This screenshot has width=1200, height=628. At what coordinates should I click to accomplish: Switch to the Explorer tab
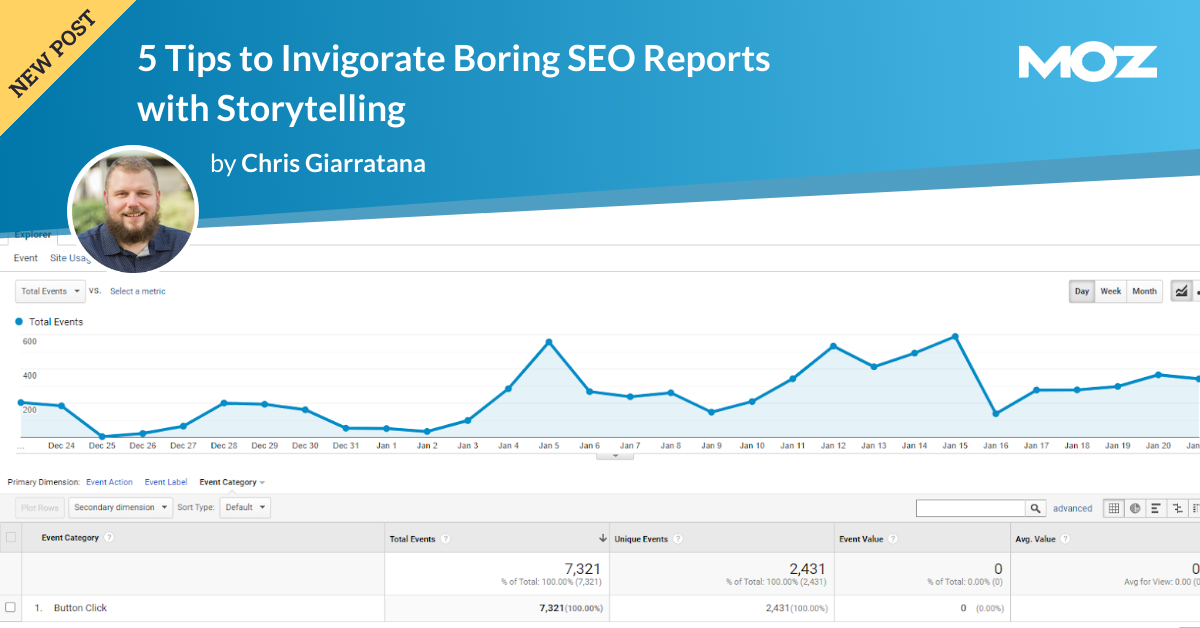[33, 235]
